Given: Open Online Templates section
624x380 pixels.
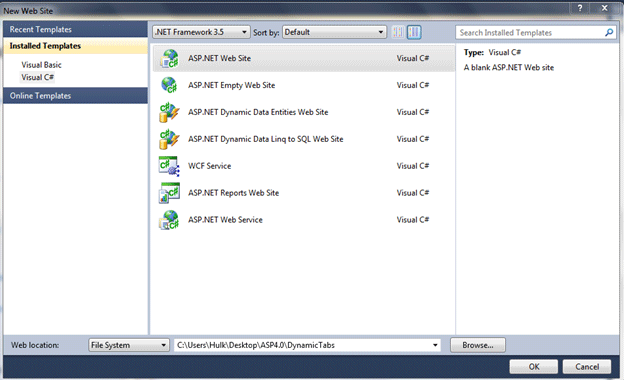Looking at the screenshot, I should point(75,96).
